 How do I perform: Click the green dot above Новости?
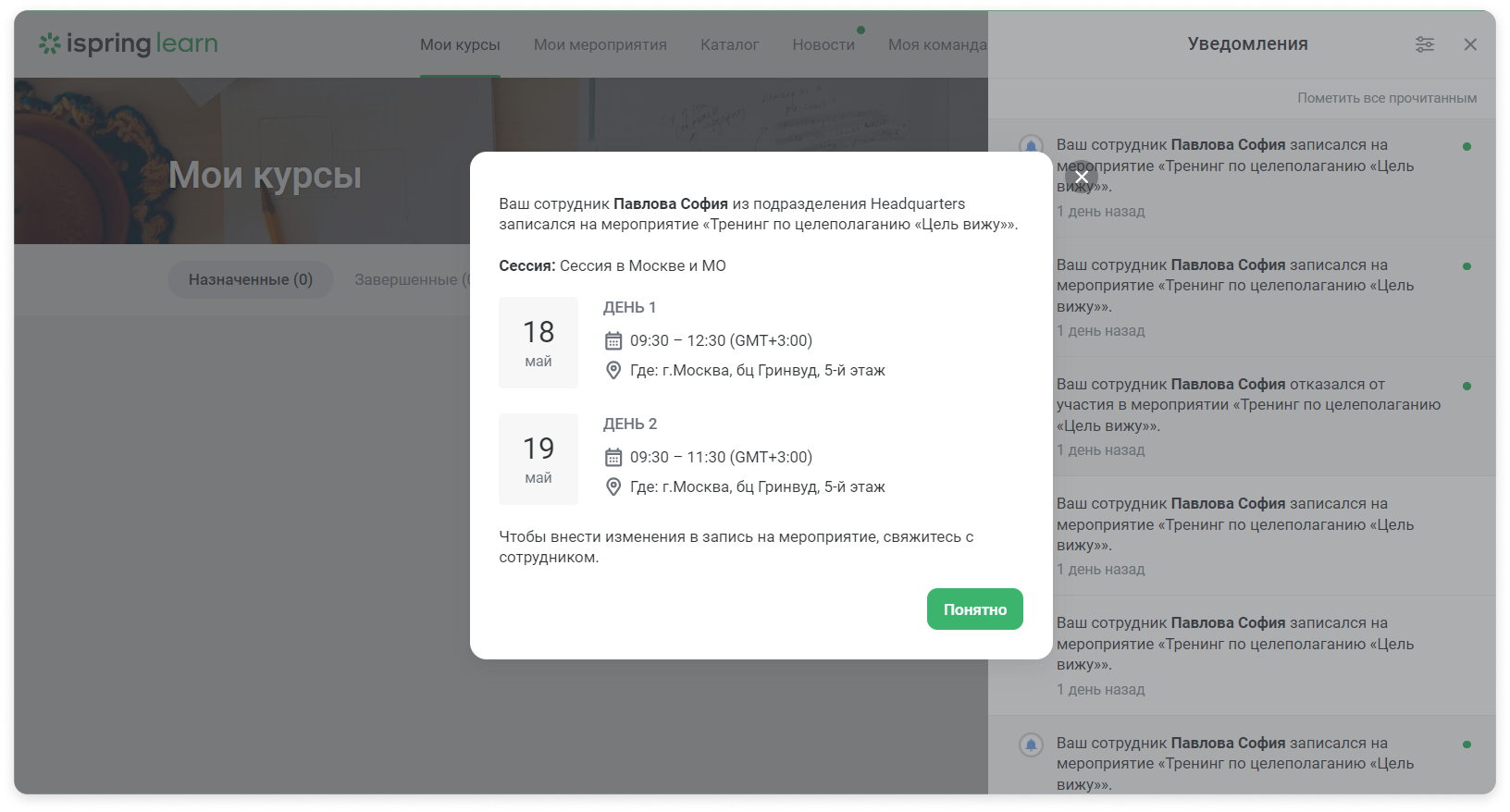click(x=860, y=30)
